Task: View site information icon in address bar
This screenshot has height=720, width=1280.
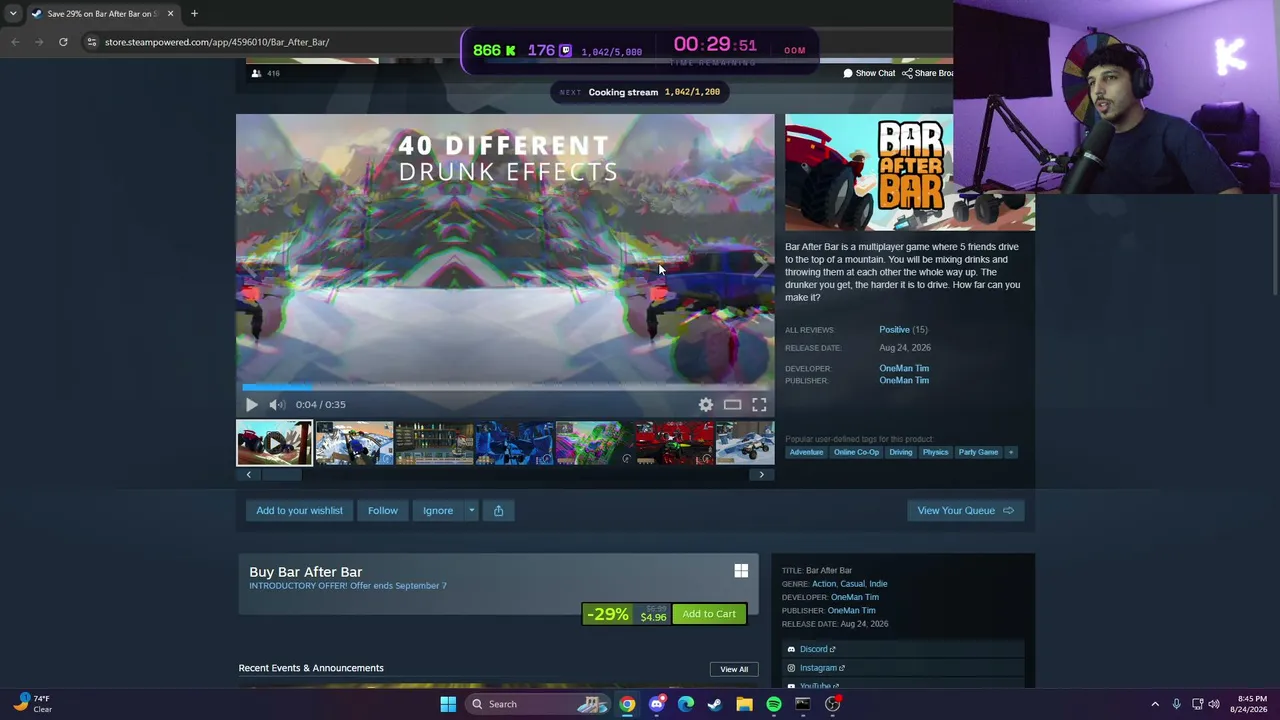Action: point(91,42)
